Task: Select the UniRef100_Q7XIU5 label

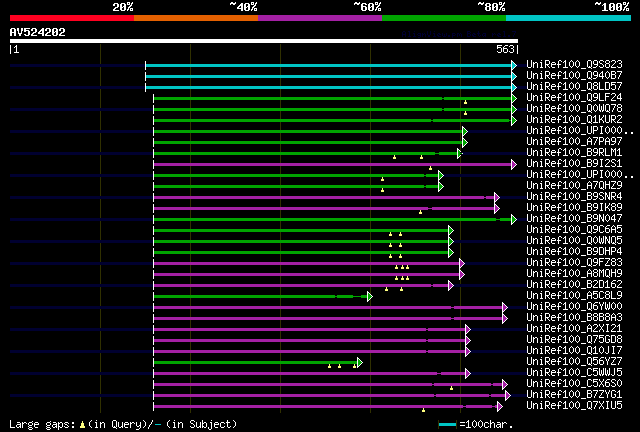Action: click(x=574, y=406)
